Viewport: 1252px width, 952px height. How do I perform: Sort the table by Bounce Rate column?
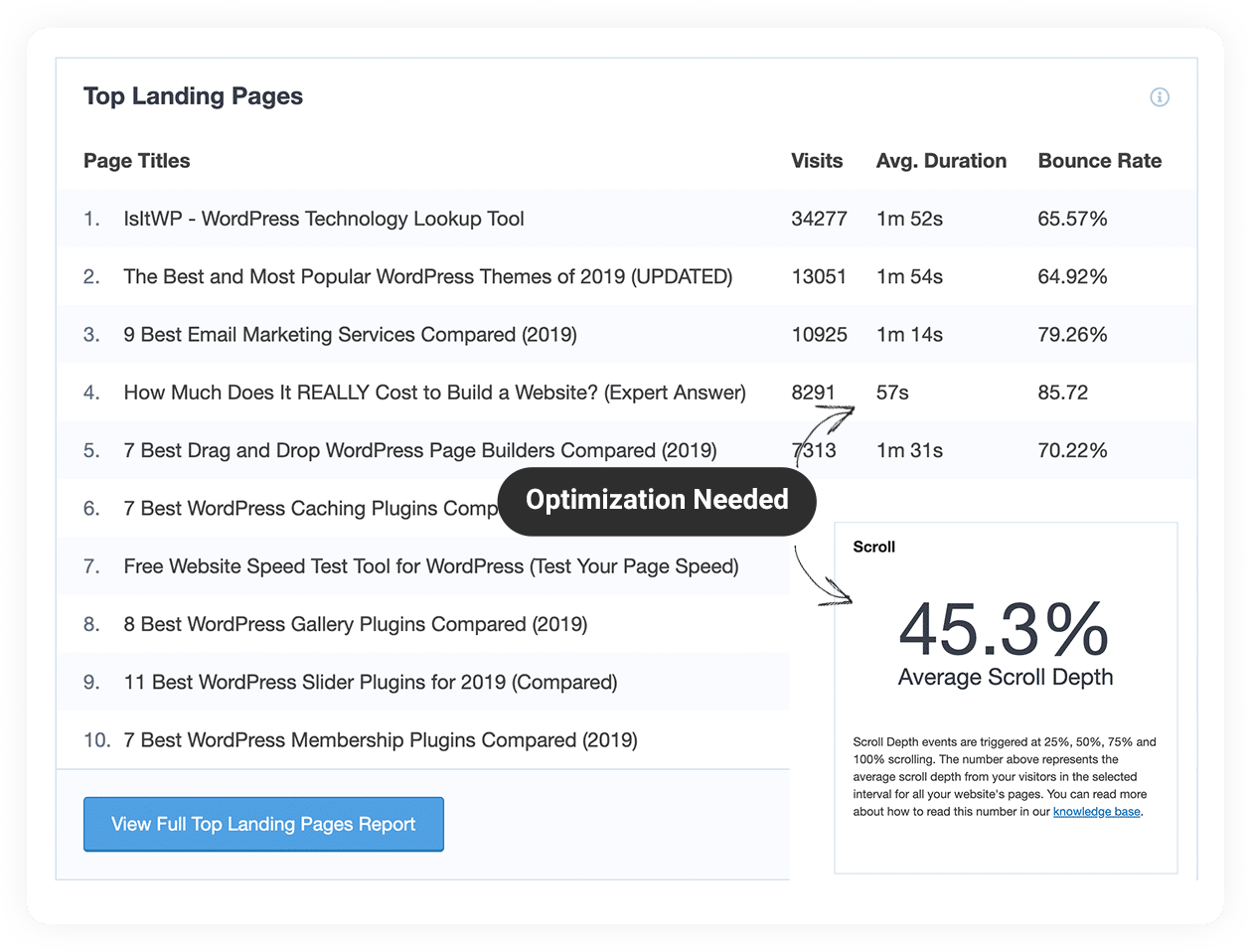tap(1100, 160)
